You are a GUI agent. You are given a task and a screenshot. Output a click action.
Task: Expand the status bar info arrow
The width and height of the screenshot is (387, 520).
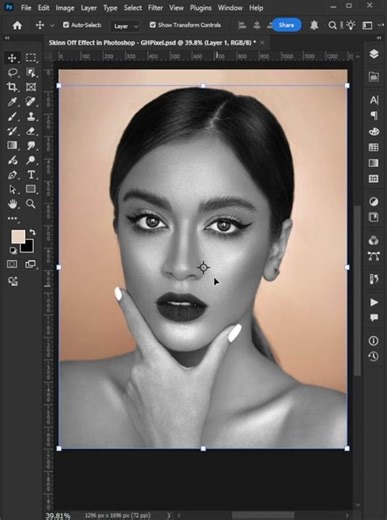click(168, 515)
